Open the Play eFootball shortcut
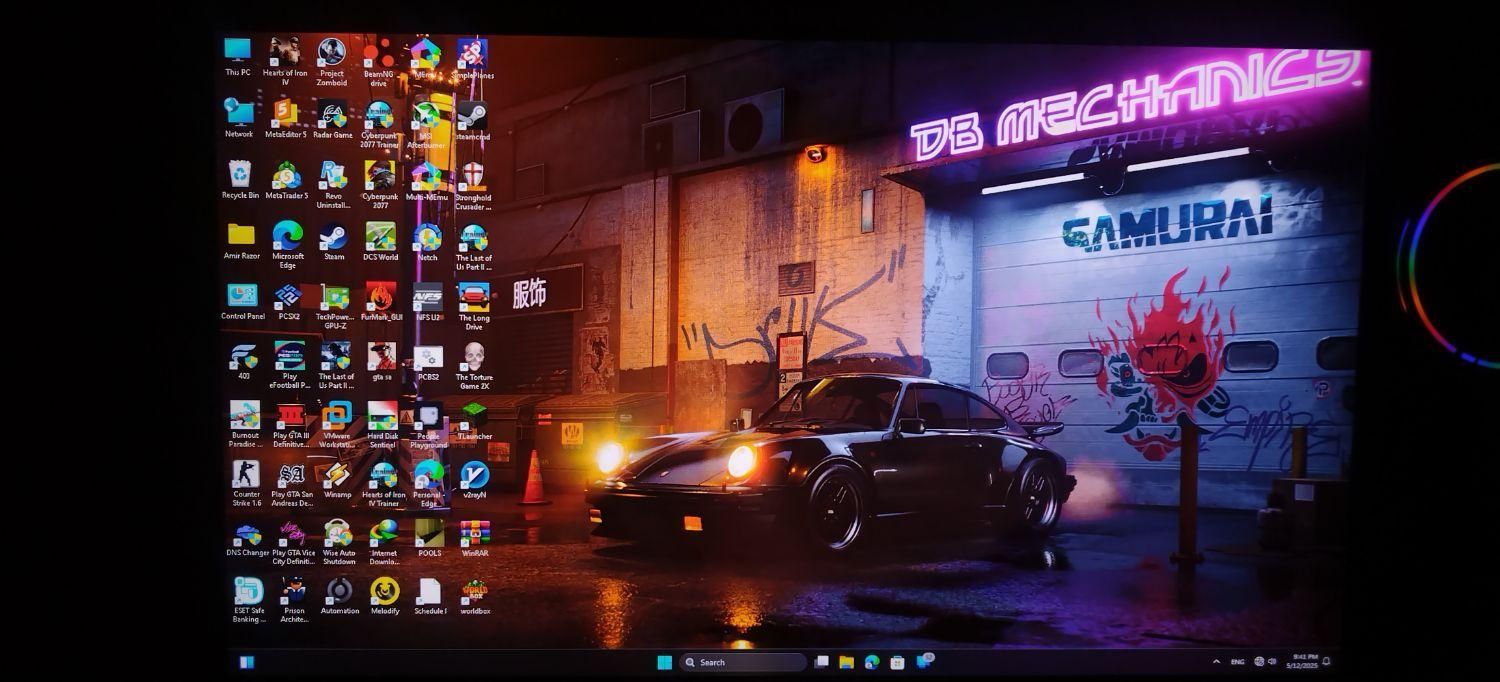The height and width of the screenshot is (682, 1500). [x=290, y=366]
